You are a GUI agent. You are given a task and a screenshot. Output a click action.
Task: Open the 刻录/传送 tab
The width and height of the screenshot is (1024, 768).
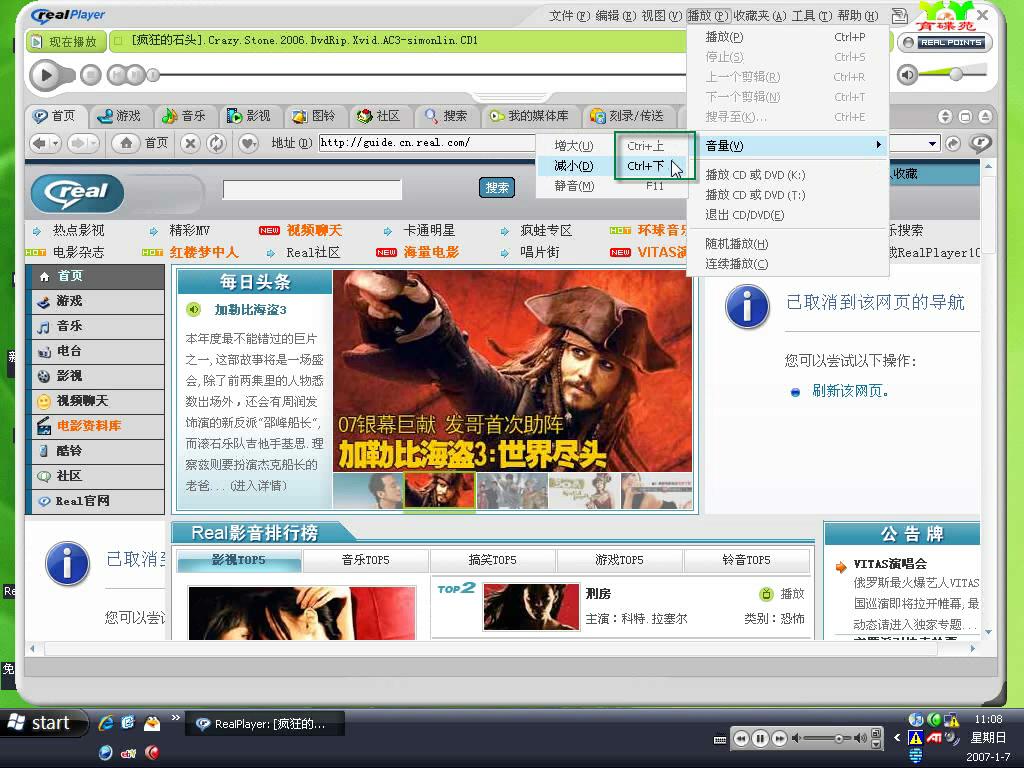pos(628,116)
